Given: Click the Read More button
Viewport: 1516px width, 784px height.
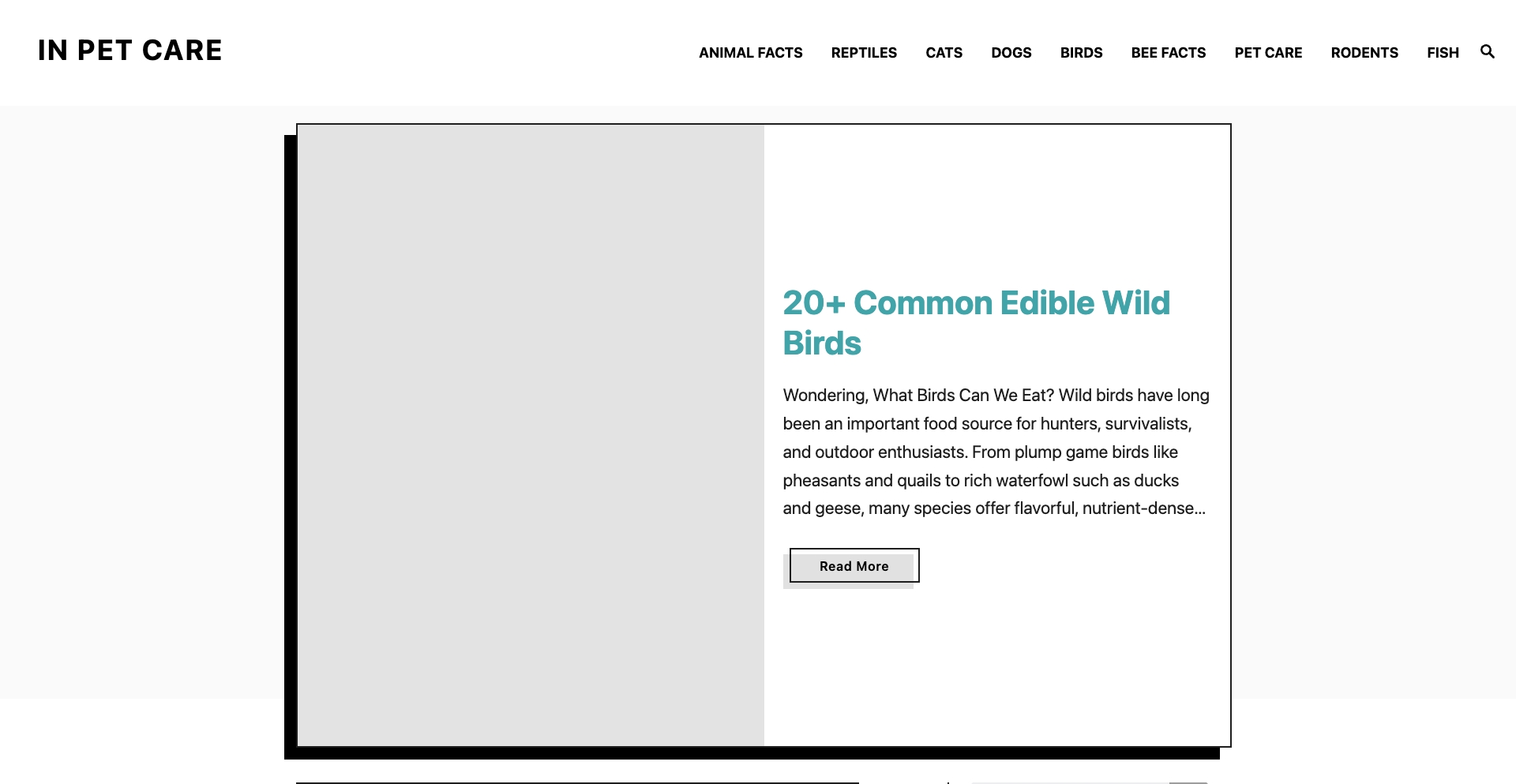Looking at the screenshot, I should tap(854, 565).
